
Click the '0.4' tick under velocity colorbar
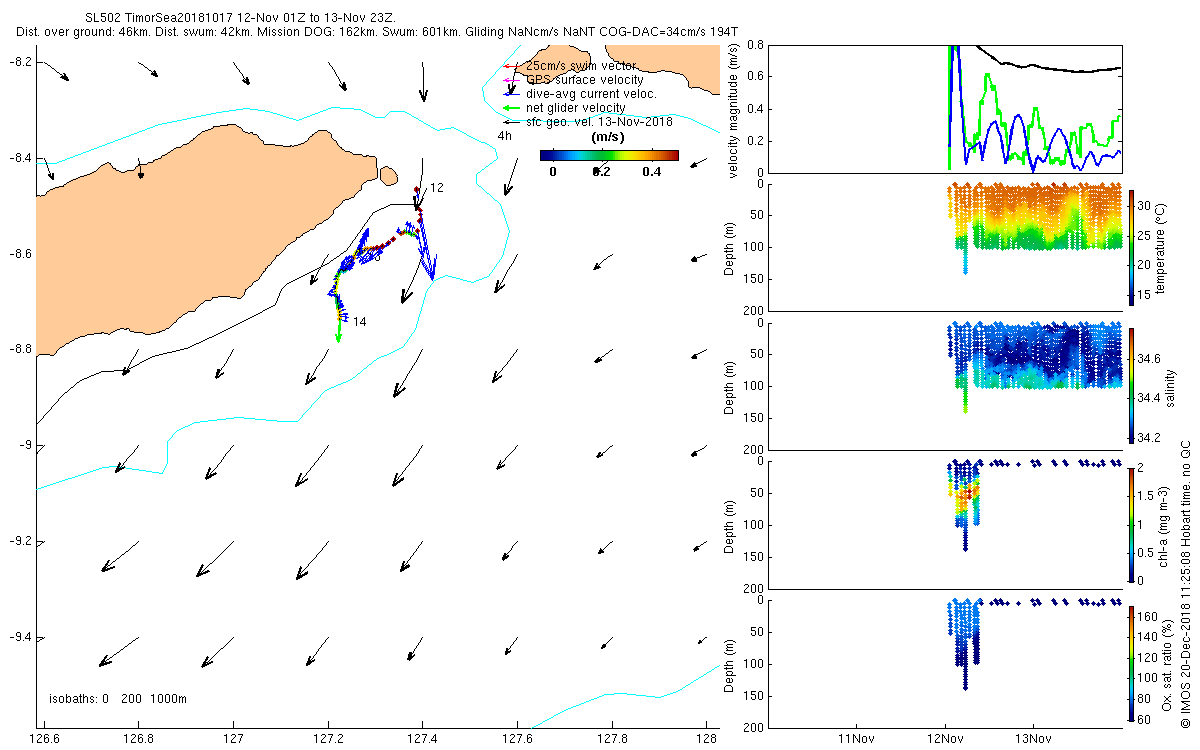(x=651, y=171)
